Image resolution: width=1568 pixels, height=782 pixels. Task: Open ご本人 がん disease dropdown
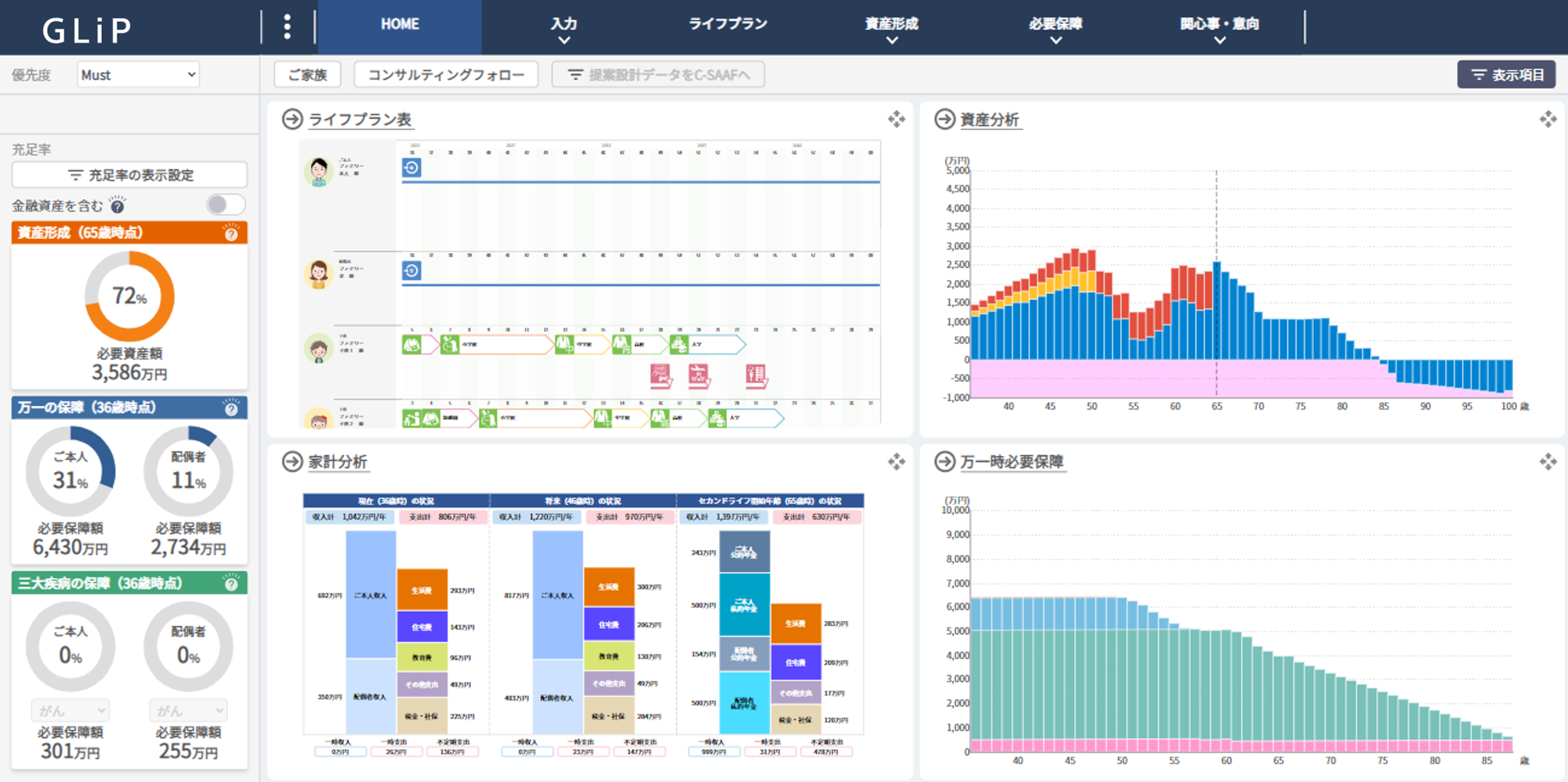(70, 710)
